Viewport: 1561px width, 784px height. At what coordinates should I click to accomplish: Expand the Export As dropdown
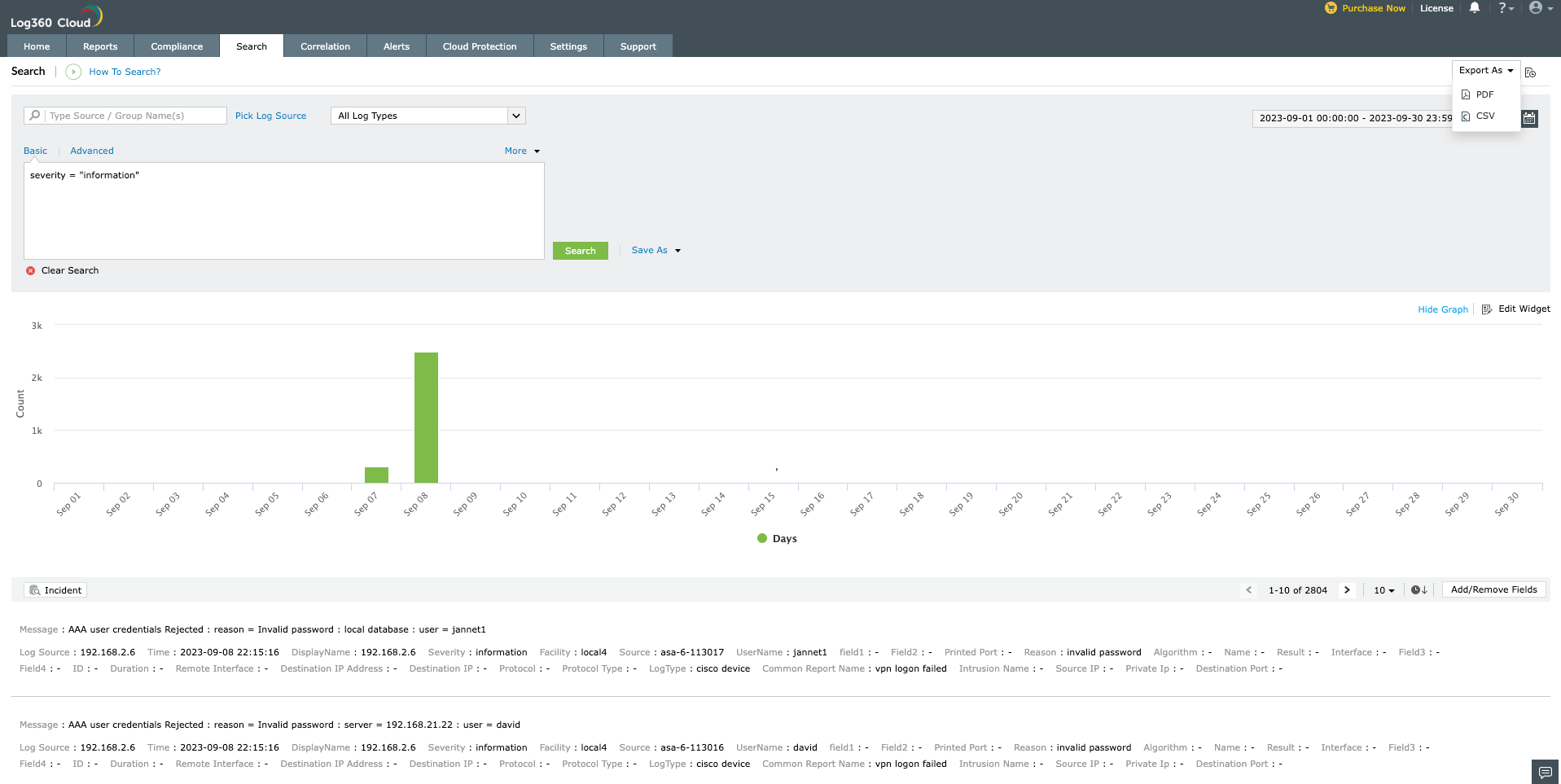click(x=1486, y=71)
